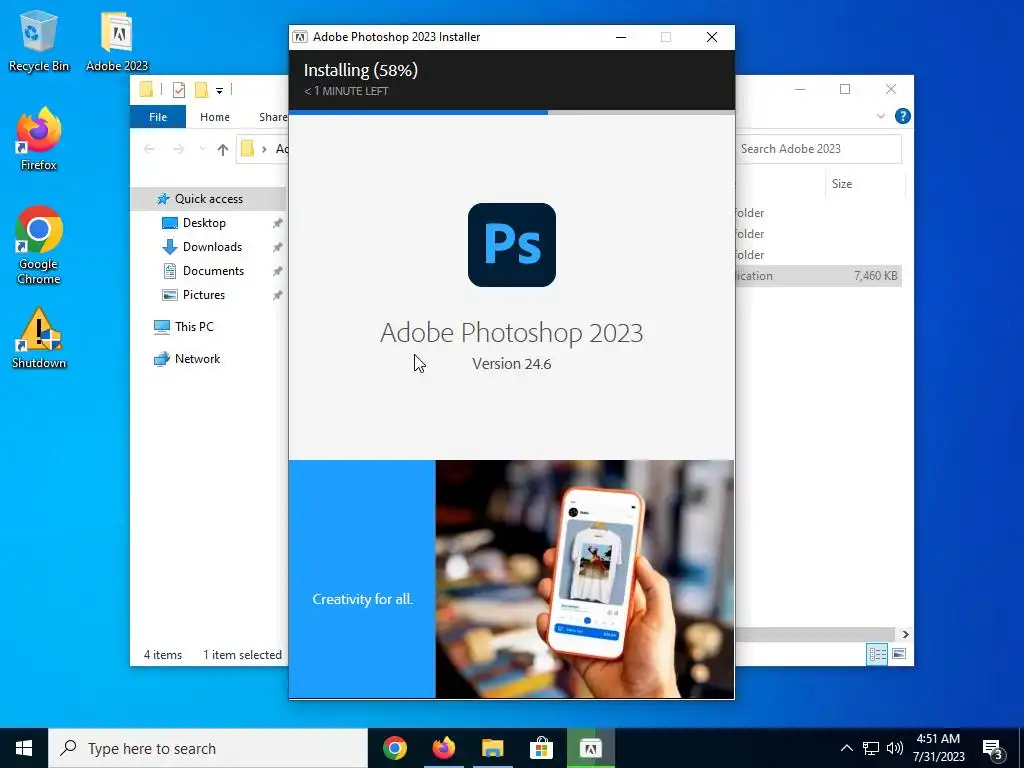Click the Photoshop Ps logo in the installer
The width and height of the screenshot is (1024, 768).
tap(511, 245)
